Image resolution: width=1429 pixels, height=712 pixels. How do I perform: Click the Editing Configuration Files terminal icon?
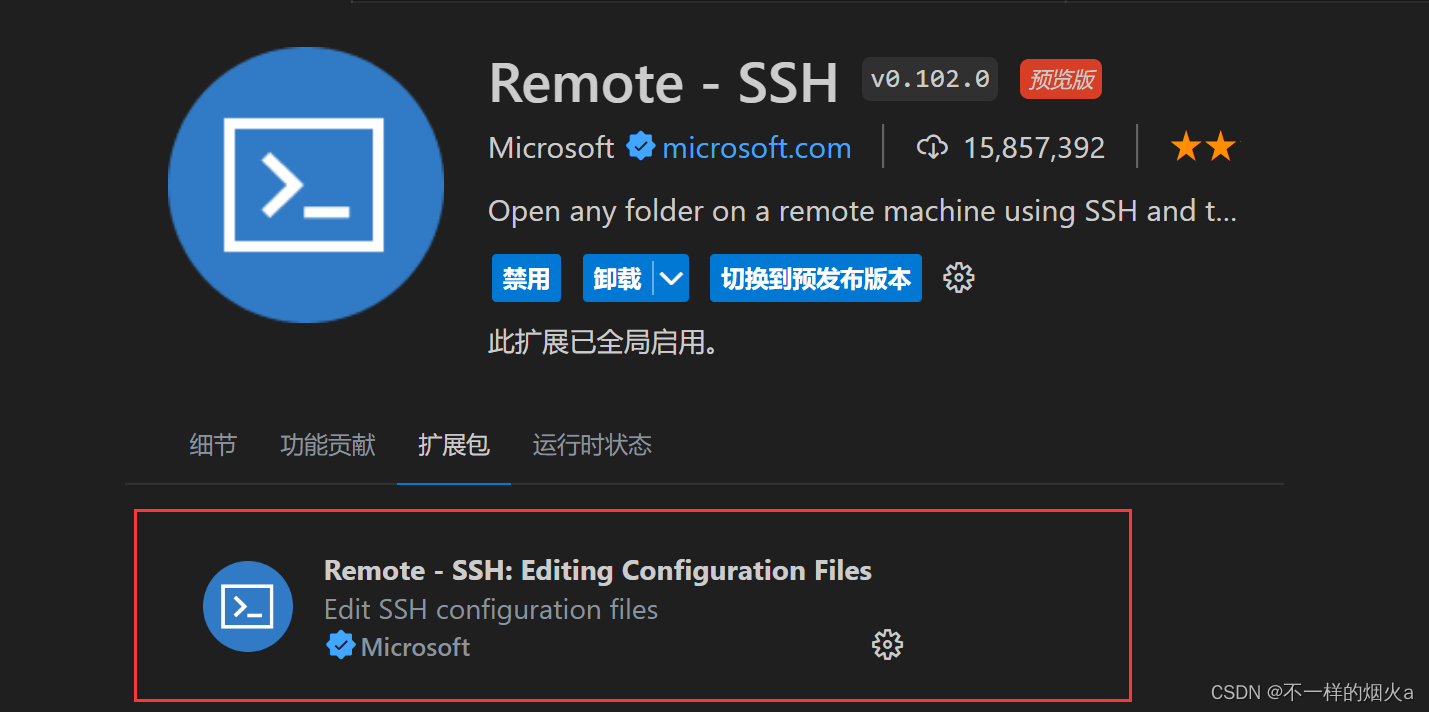point(248,606)
